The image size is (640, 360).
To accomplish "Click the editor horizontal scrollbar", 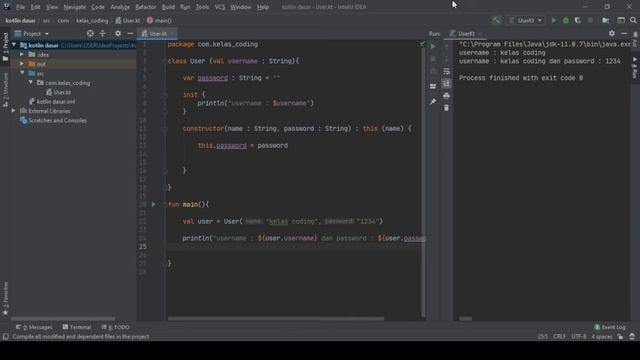I will [x=276, y=319].
